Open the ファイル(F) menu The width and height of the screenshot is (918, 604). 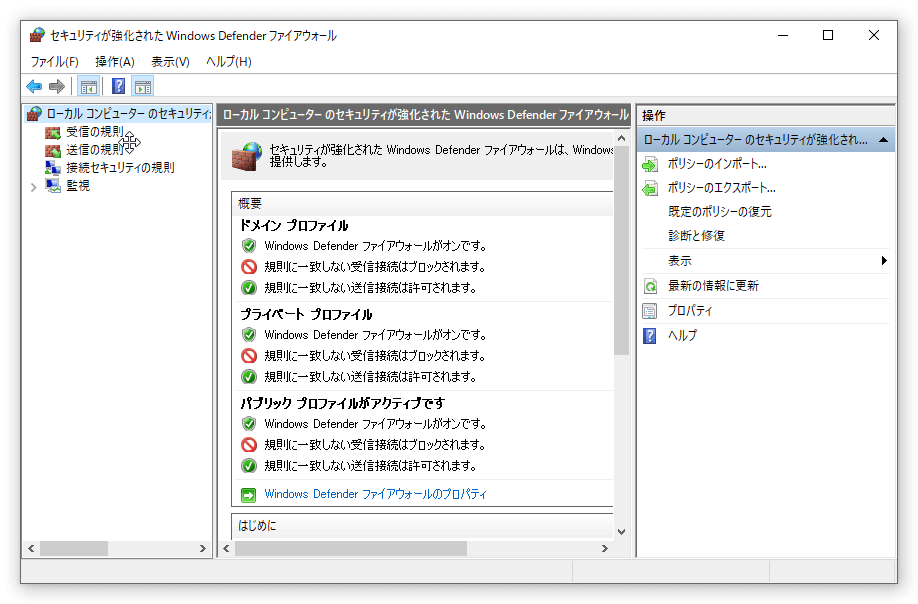54,62
